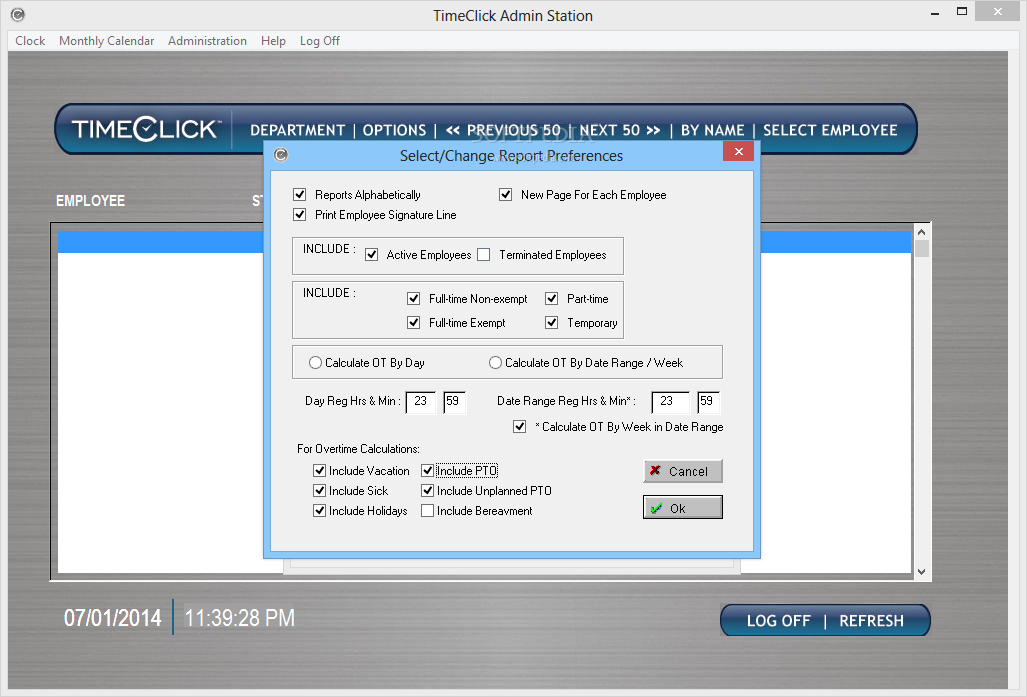The height and width of the screenshot is (697, 1027).
Task: Minimize the TimeClick Admin Station window
Action: 935,12
